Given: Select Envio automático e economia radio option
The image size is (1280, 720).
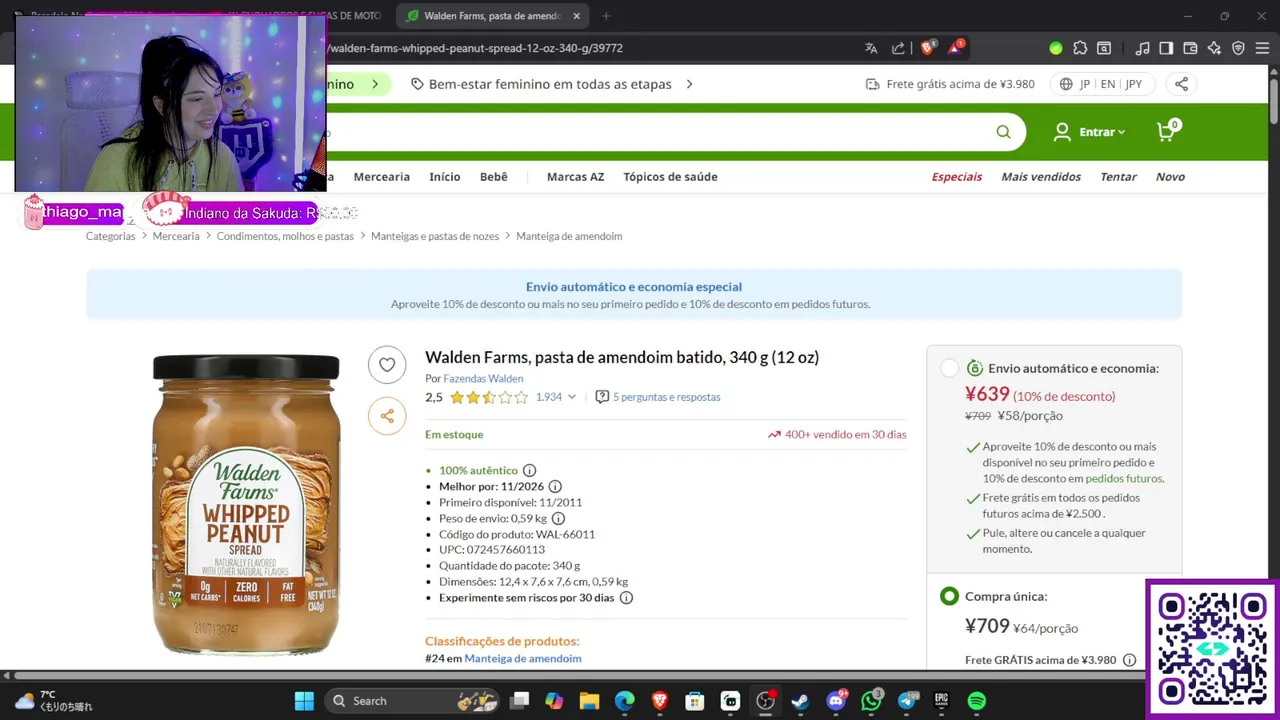Looking at the screenshot, I should point(949,368).
